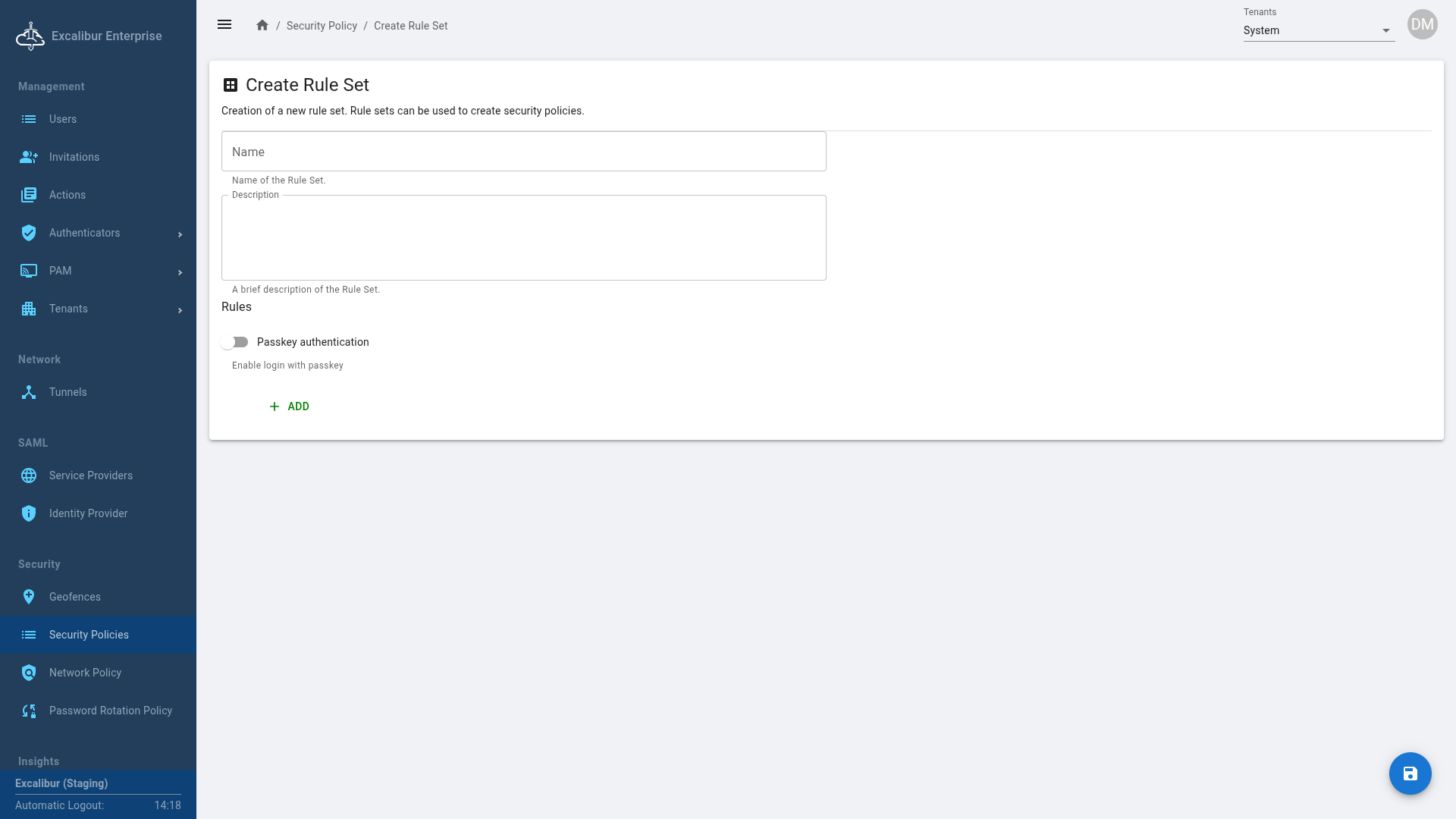Enable the Passkey authentication toggle
Viewport: 1456px width, 819px height.
pos(235,342)
